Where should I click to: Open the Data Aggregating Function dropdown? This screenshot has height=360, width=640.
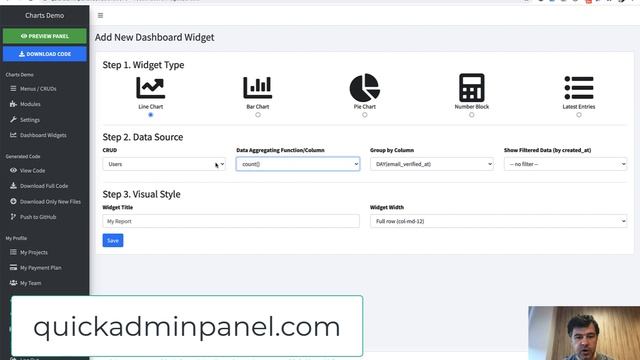click(298, 164)
